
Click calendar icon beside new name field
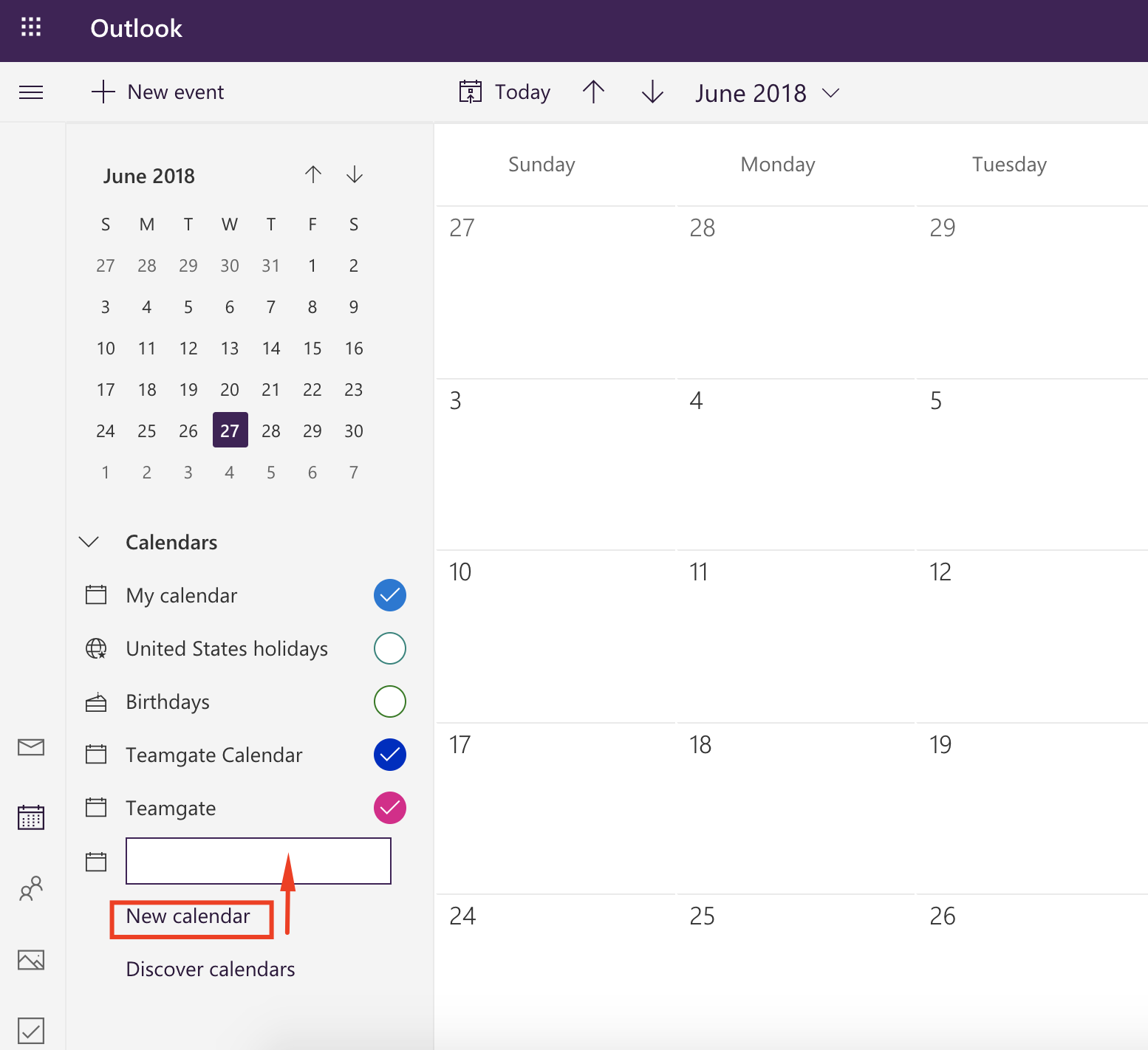[96, 862]
